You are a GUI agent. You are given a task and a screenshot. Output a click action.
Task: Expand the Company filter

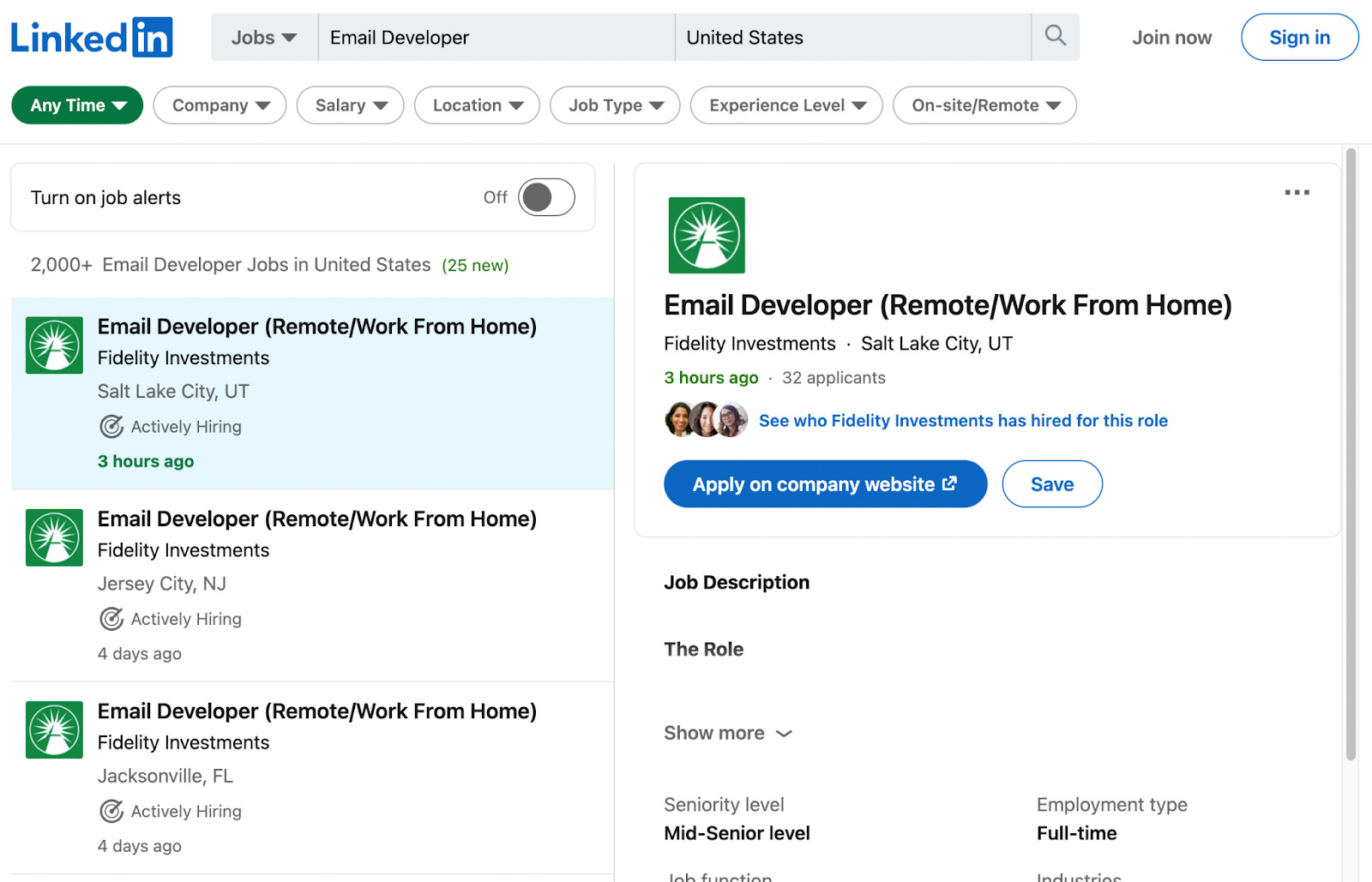tap(220, 105)
